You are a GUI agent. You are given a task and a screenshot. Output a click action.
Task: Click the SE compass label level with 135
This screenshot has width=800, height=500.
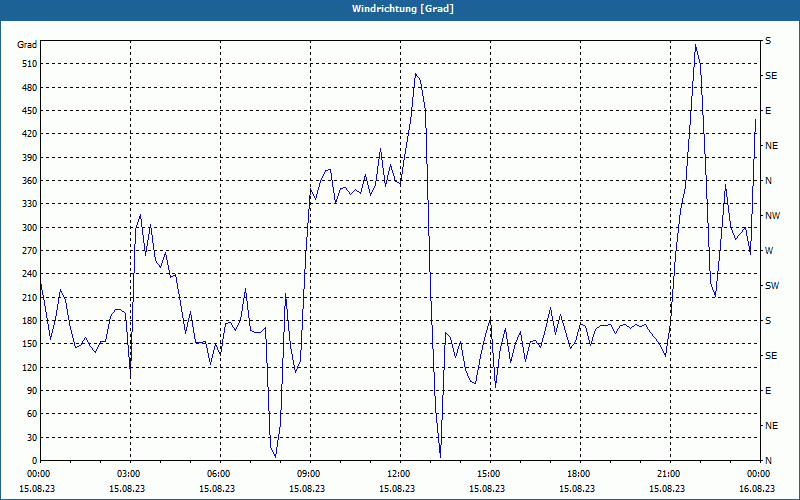[x=771, y=356]
